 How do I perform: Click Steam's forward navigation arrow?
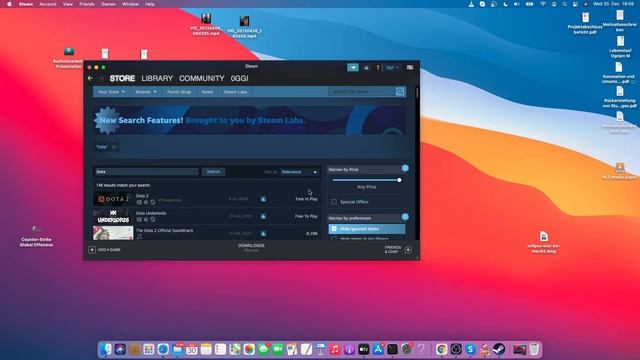(101, 78)
